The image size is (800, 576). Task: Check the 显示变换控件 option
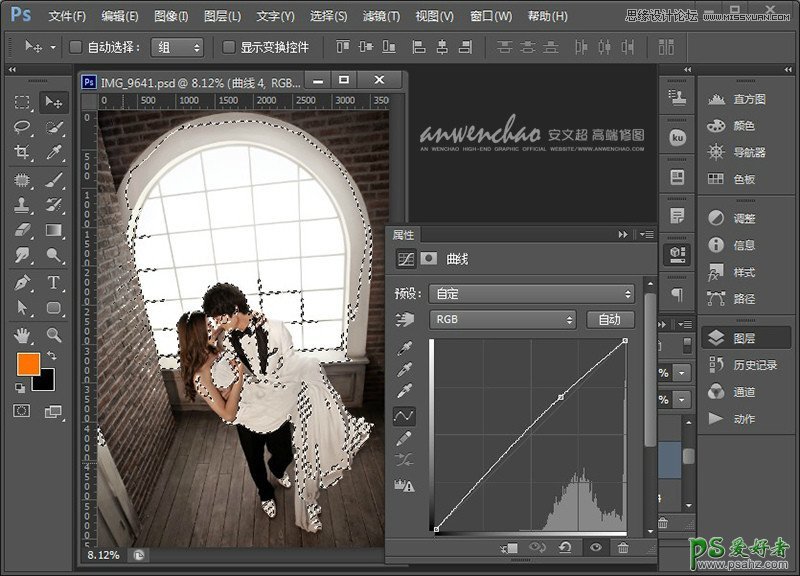coord(228,47)
